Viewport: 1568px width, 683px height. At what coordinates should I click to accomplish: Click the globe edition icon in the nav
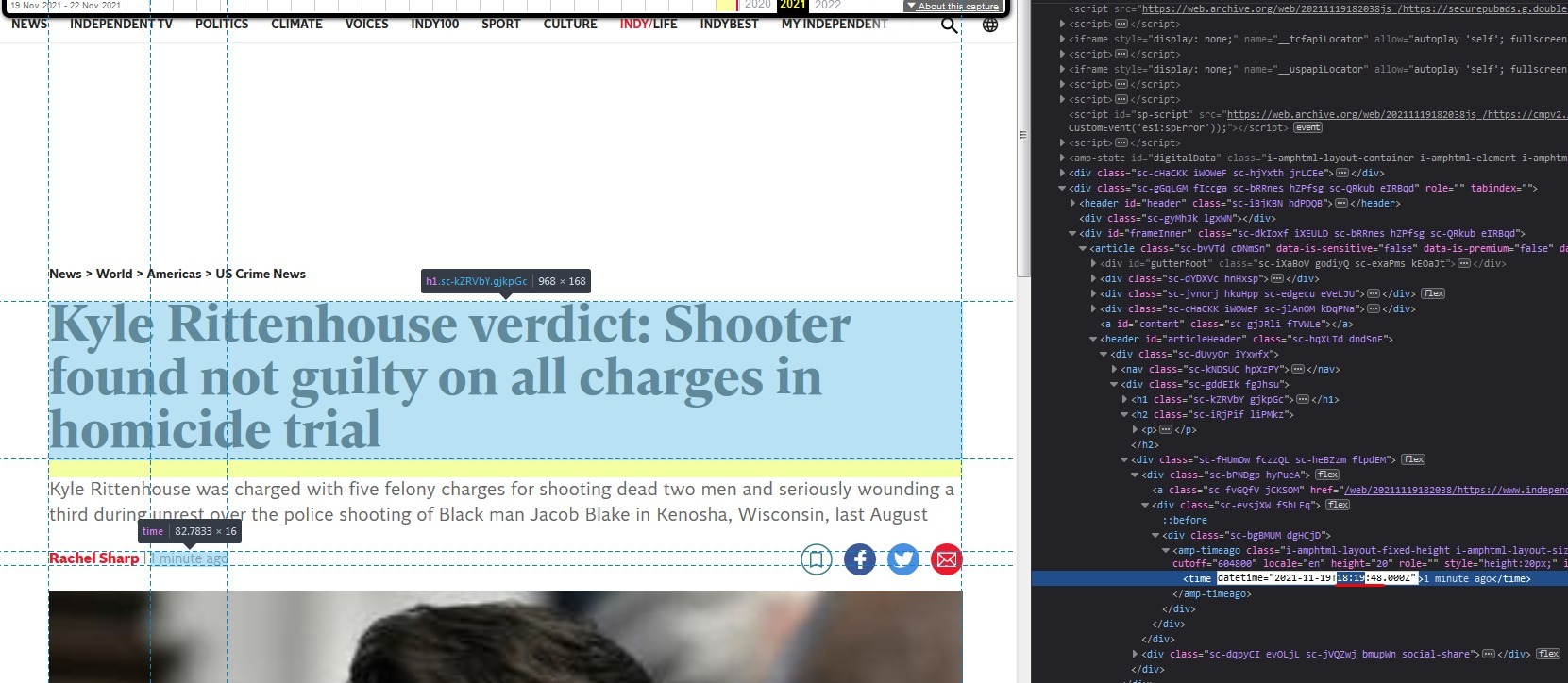point(990,25)
